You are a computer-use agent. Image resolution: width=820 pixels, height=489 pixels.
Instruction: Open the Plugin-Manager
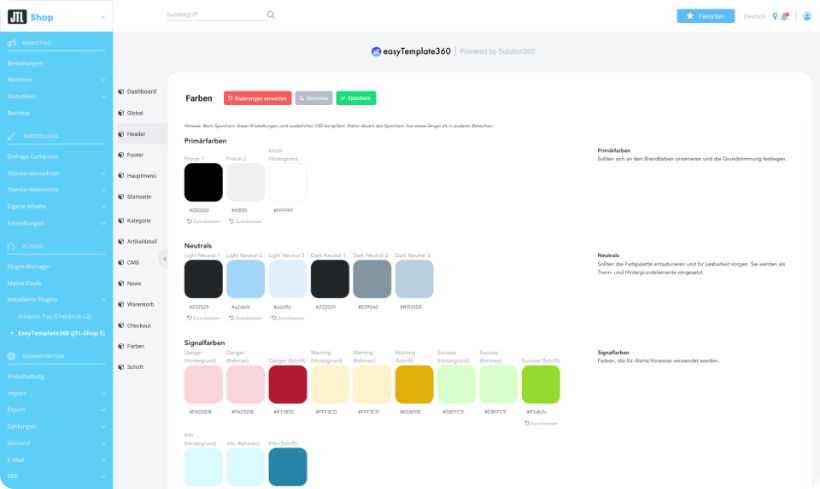[x=29, y=266]
